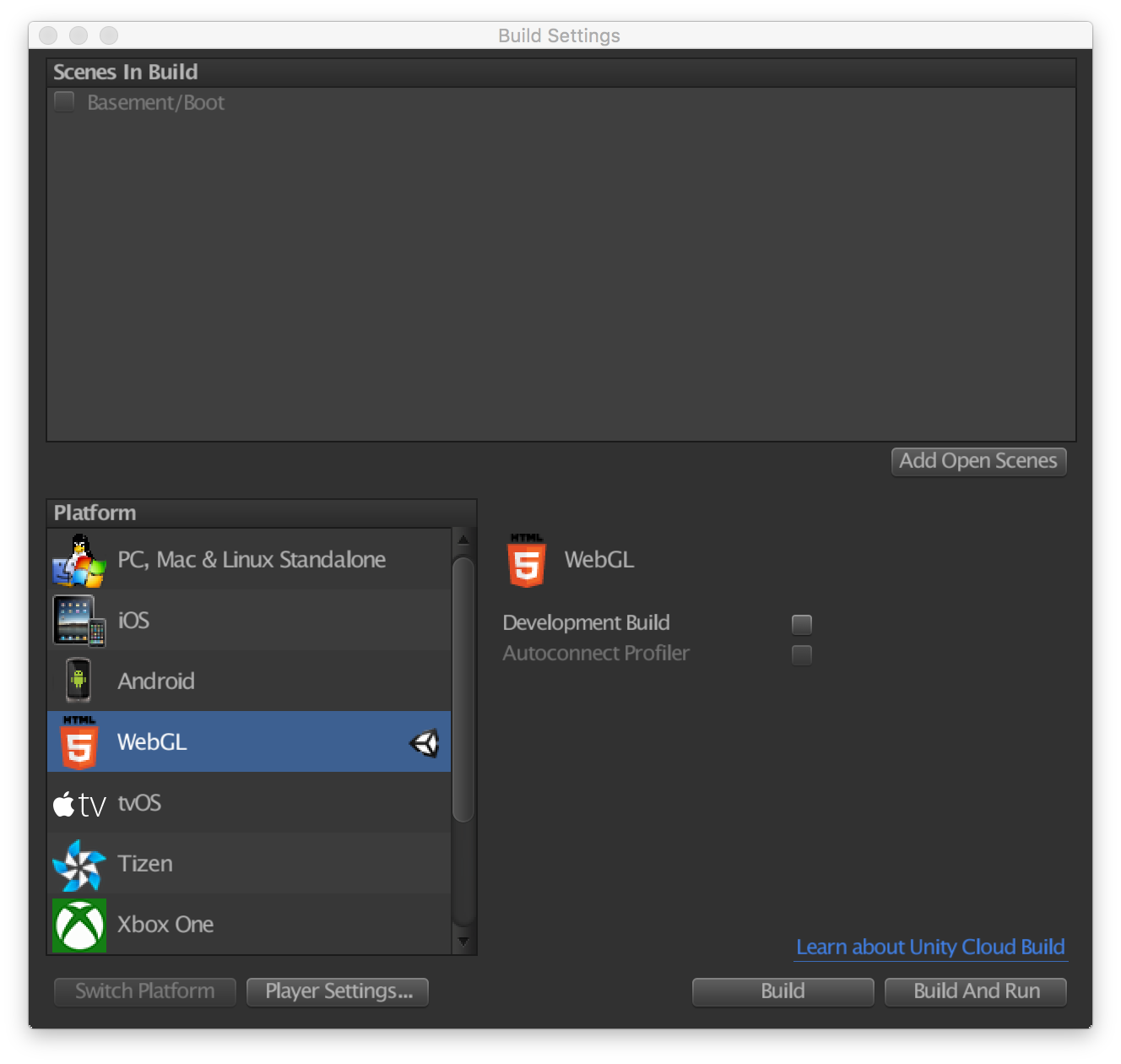Click the Unity logo on WebGL row
1121x1064 pixels.
tap(425, 743)
